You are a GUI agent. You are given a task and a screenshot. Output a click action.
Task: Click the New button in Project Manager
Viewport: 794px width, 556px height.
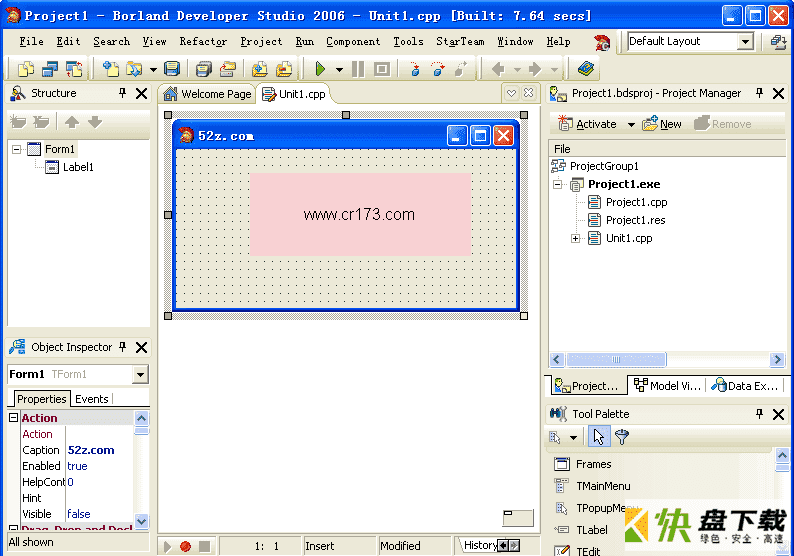coord(661,125)
